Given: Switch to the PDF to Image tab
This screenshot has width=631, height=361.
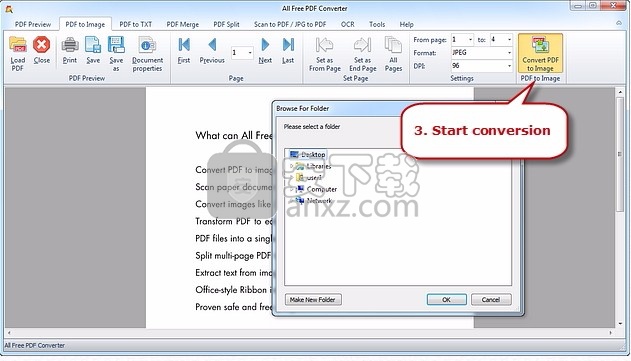Looking at the screenshot, I should [x=85, y=24].
